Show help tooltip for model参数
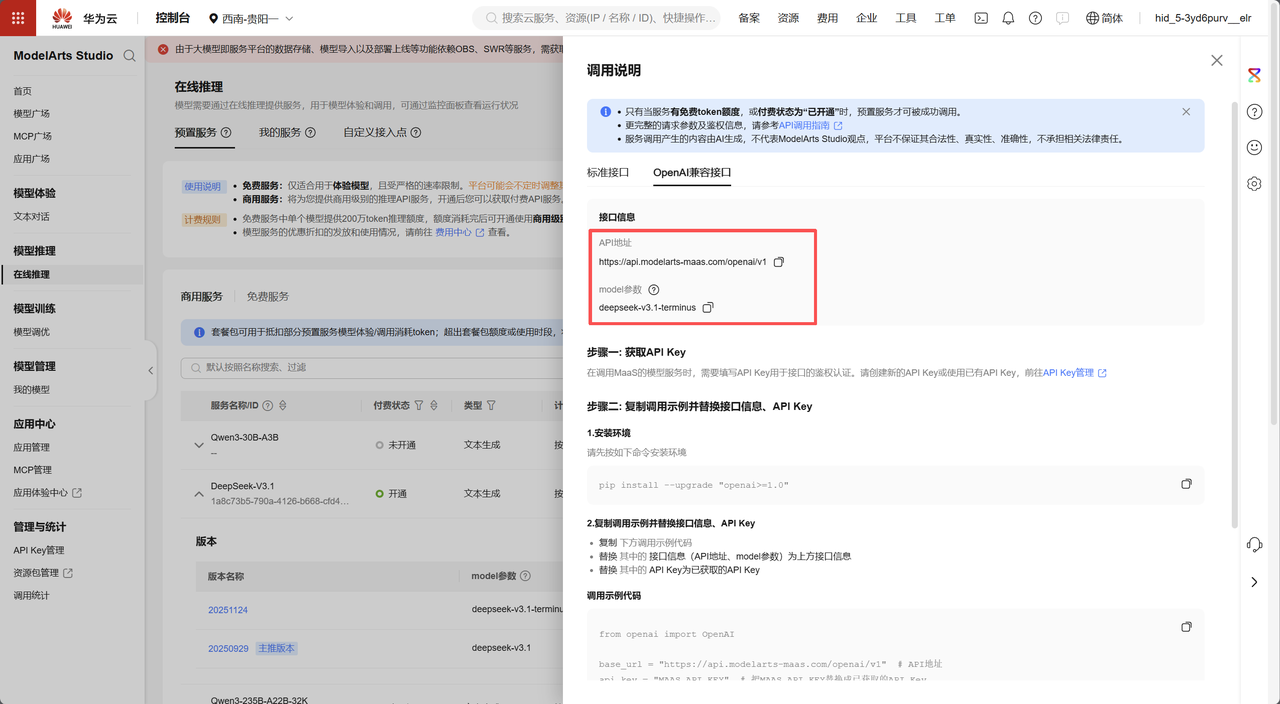The height and width of the screenshot is (704, 1280). coord(654,290)
